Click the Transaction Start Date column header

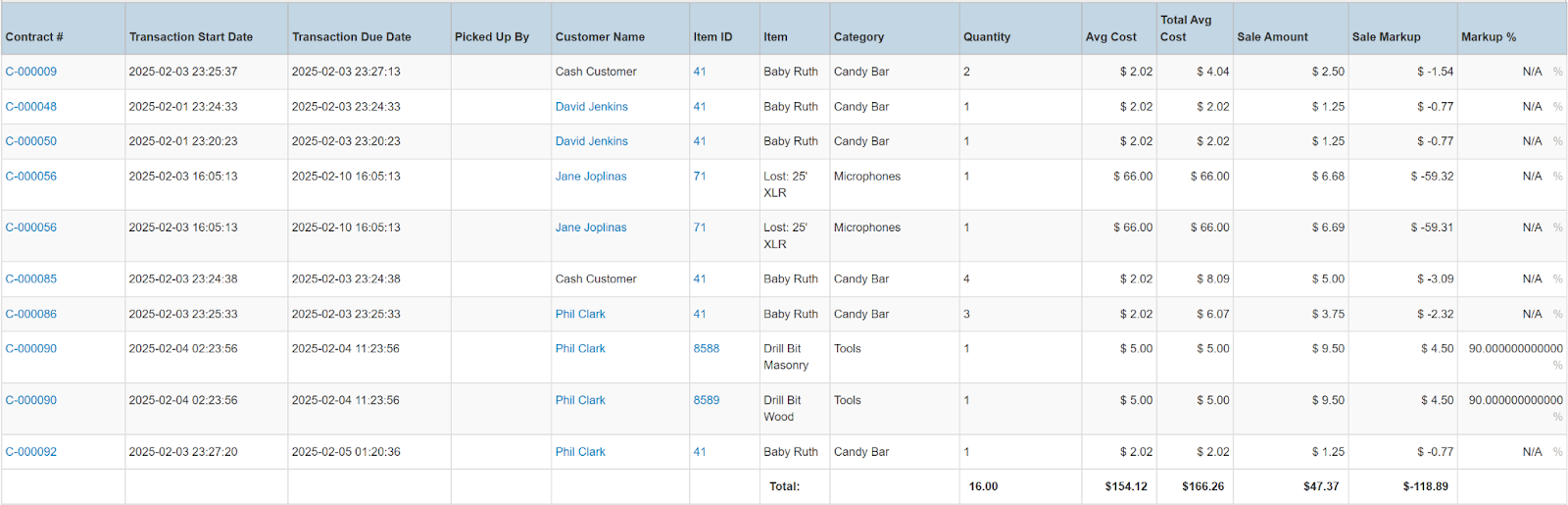[191, 37]
